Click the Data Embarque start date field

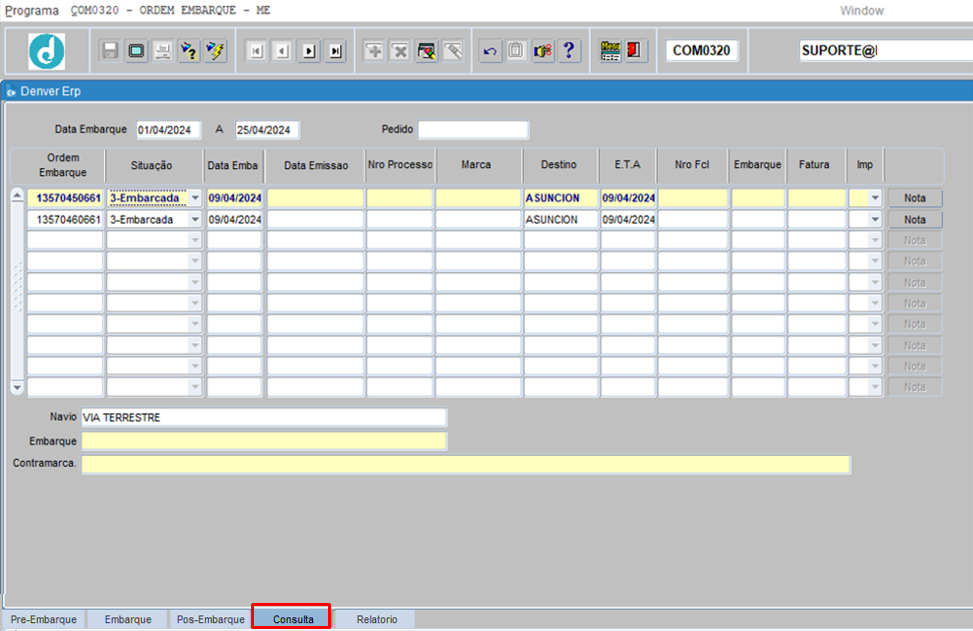168,130
